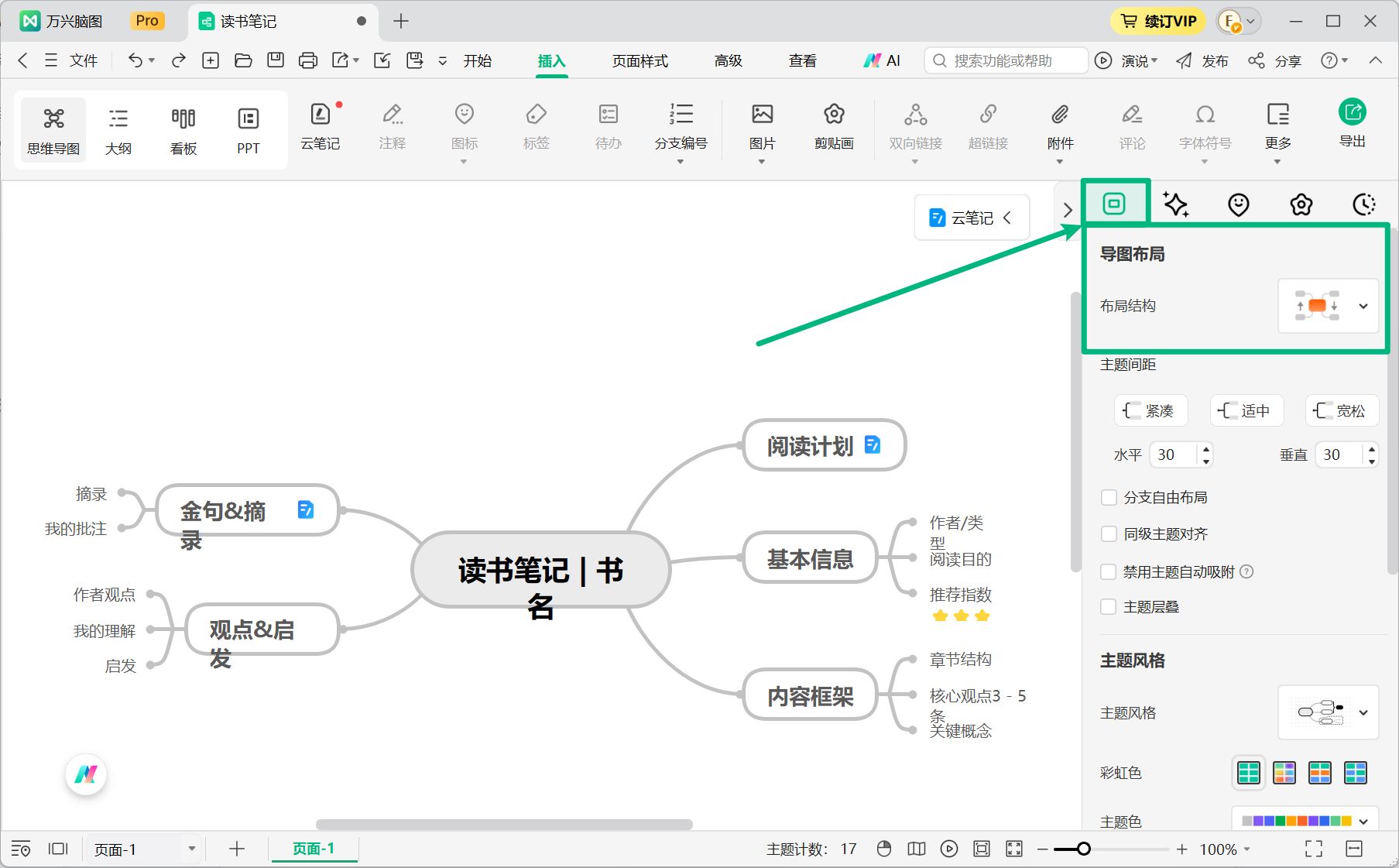The width and height of the screenshot is (1399, 868).
Task: Switch to 大纲 outline view
Action: tap(118, 130)
